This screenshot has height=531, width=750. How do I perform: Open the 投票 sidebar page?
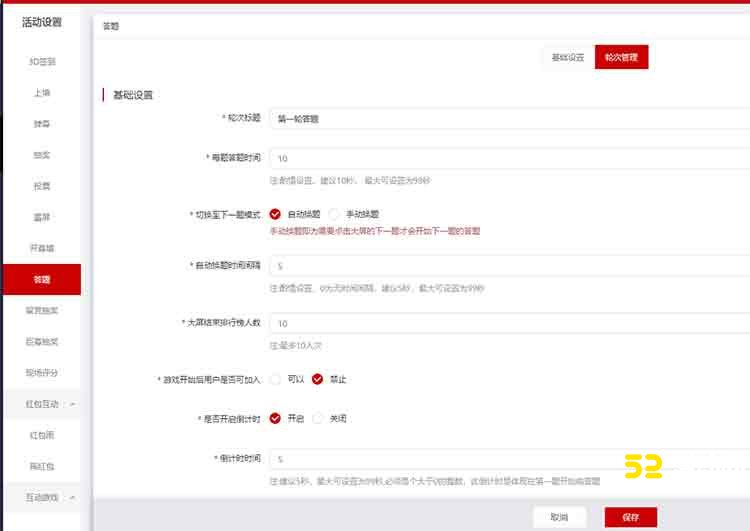point(42,186)
